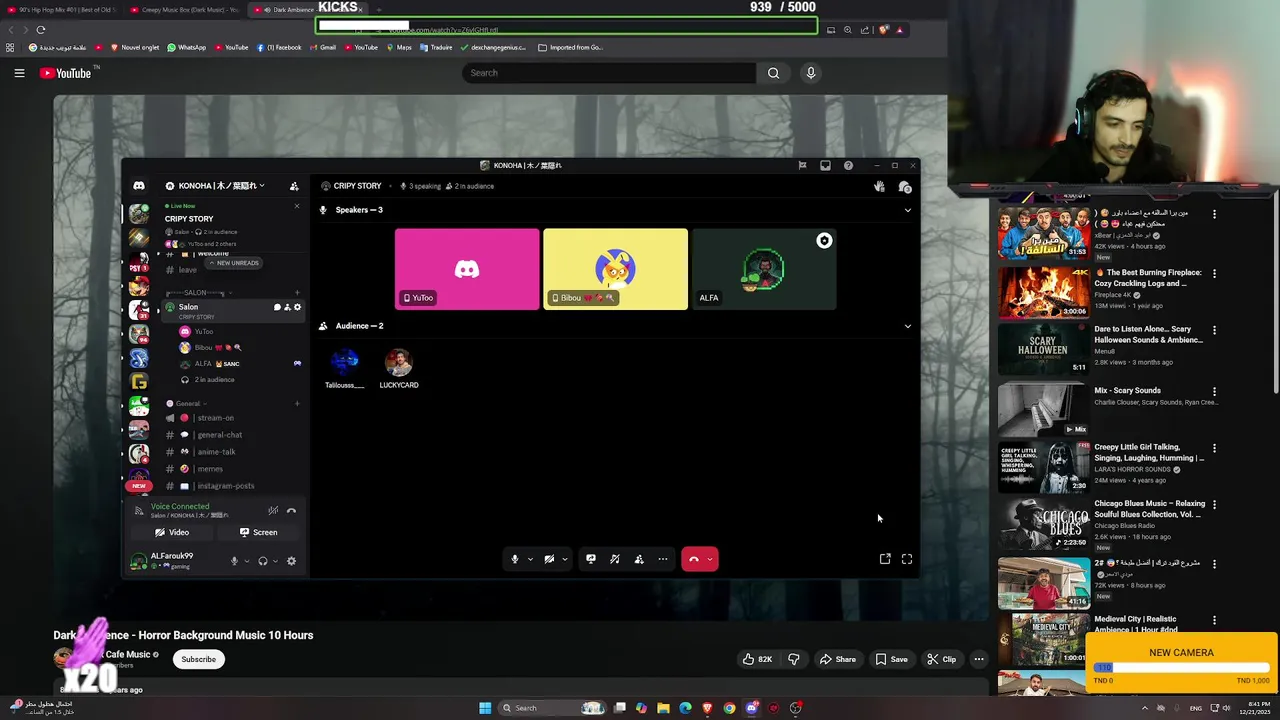Open output device options arrow in user panel
1280x720 pixels.
(275, 561)
